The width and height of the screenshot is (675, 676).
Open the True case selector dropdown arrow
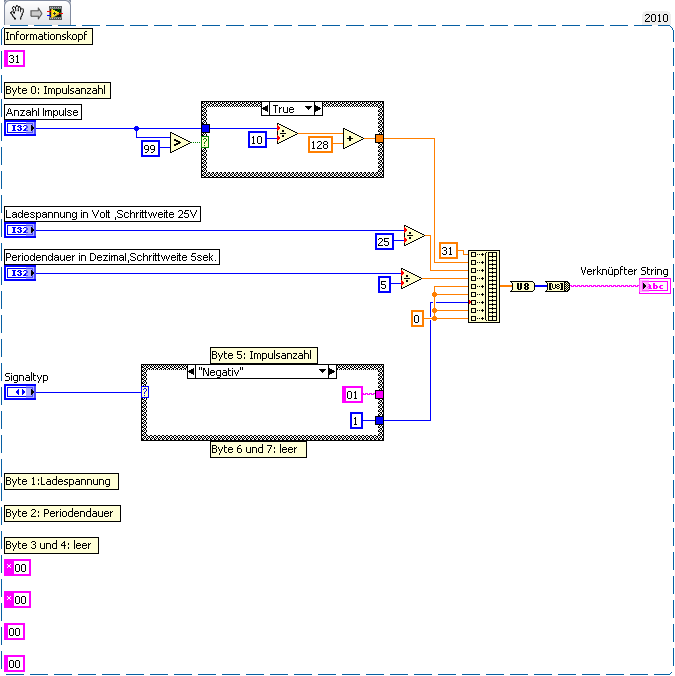coord(308,108)
